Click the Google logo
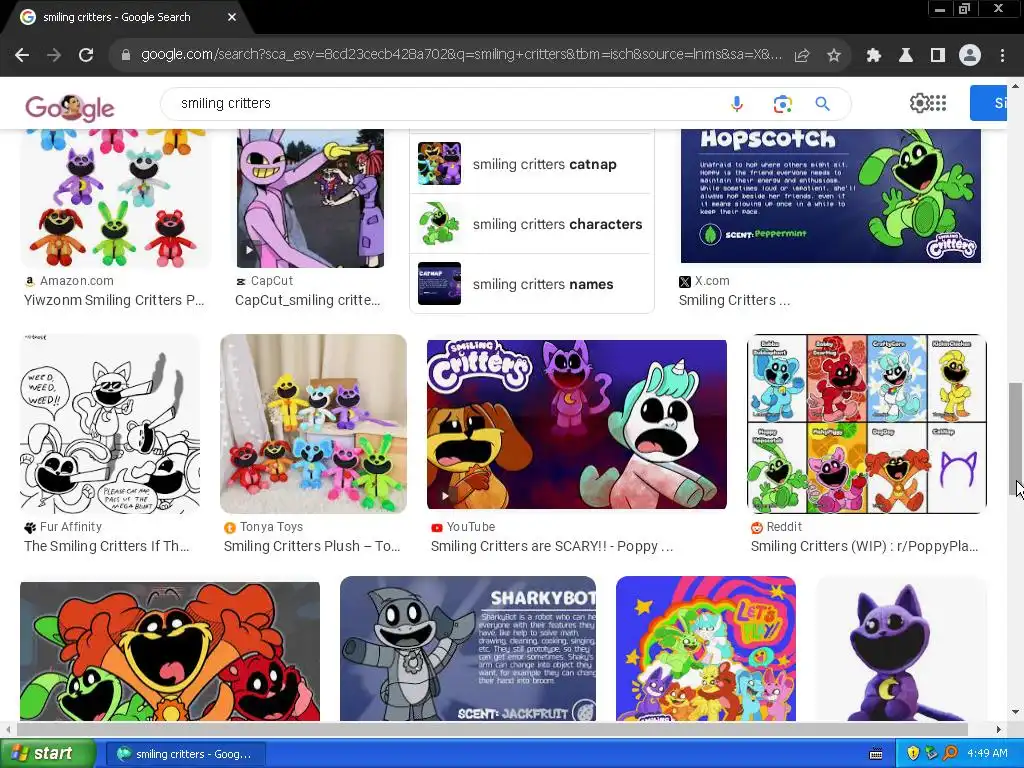 coord(70,106)
